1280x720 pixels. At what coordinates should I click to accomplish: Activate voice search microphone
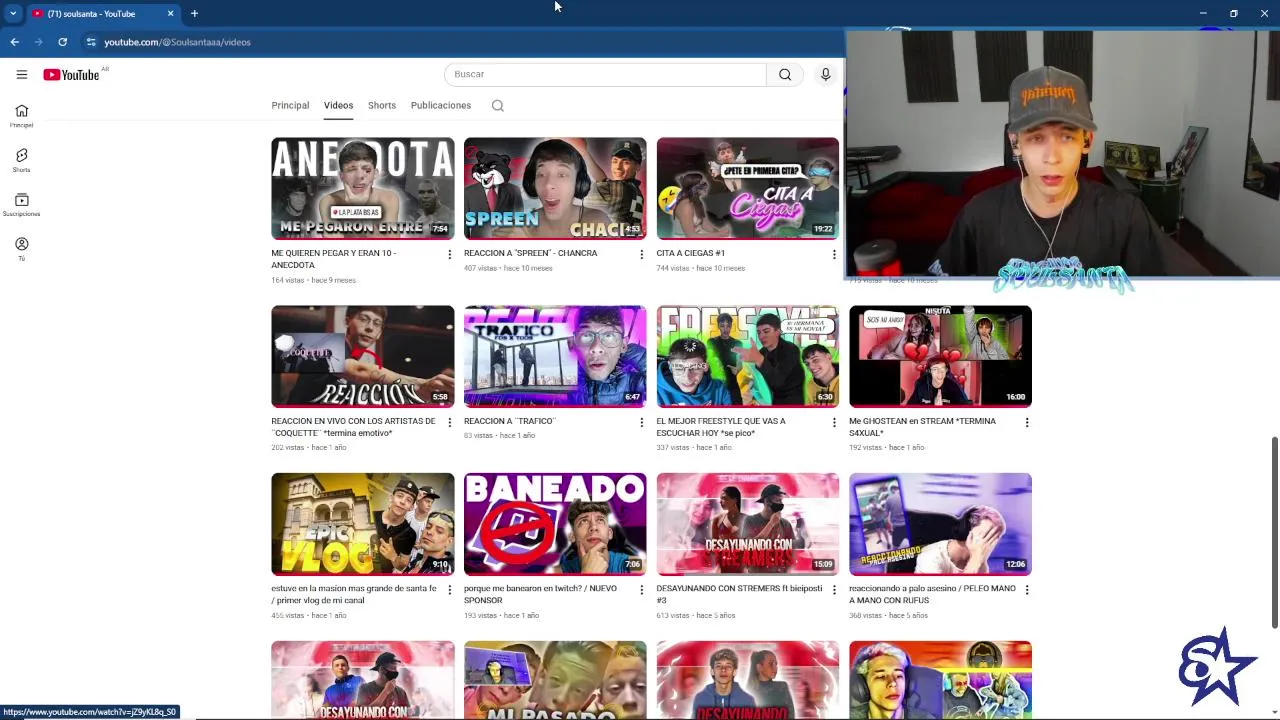825,74
